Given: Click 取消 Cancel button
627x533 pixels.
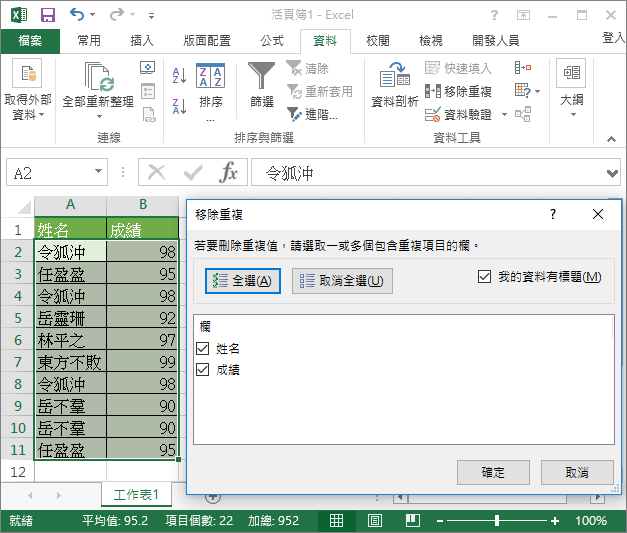Looking at the screenshot, I should click(x=577, y=472).
